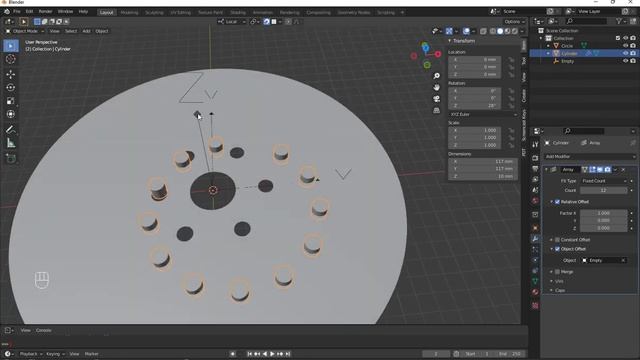Open the Material properties tab icon

[535, 292]
